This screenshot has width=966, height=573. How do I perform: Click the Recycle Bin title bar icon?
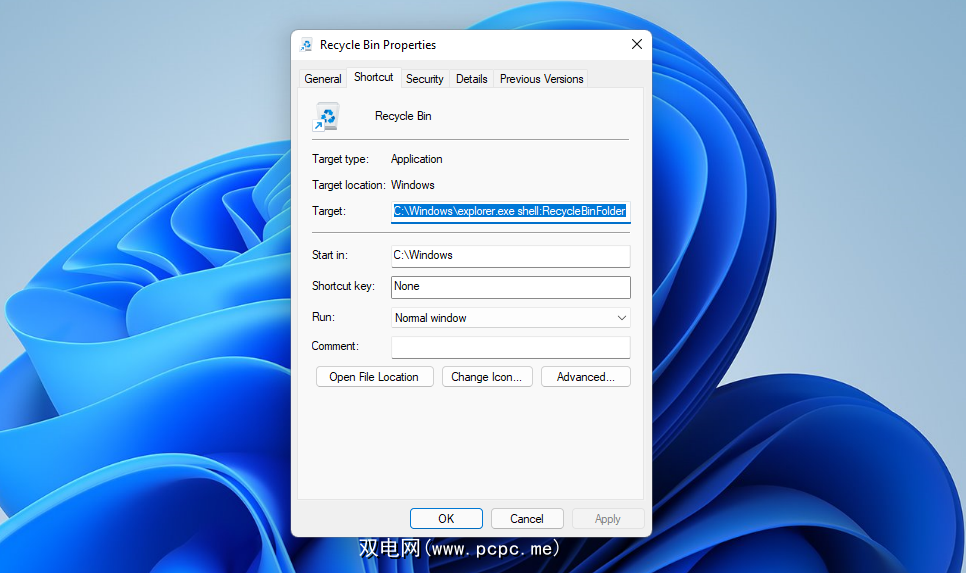[306, 45]
